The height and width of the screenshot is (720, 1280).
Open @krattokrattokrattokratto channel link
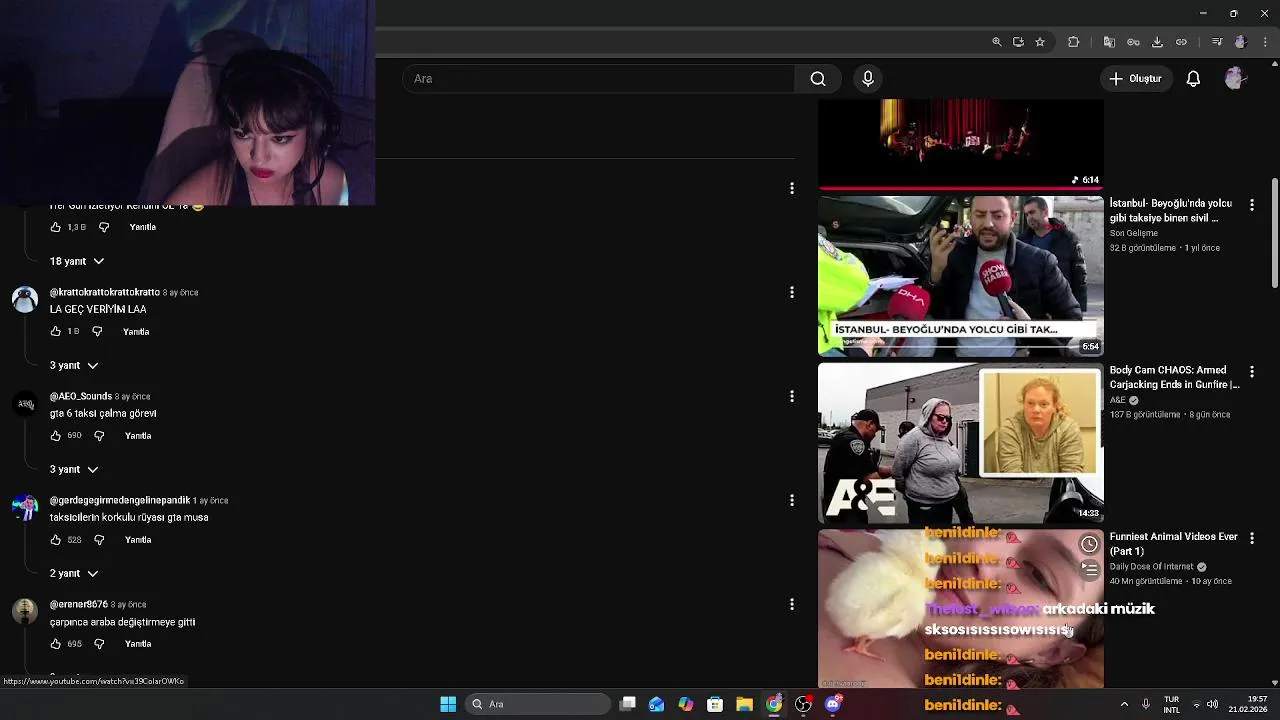[x=105, y=292]
